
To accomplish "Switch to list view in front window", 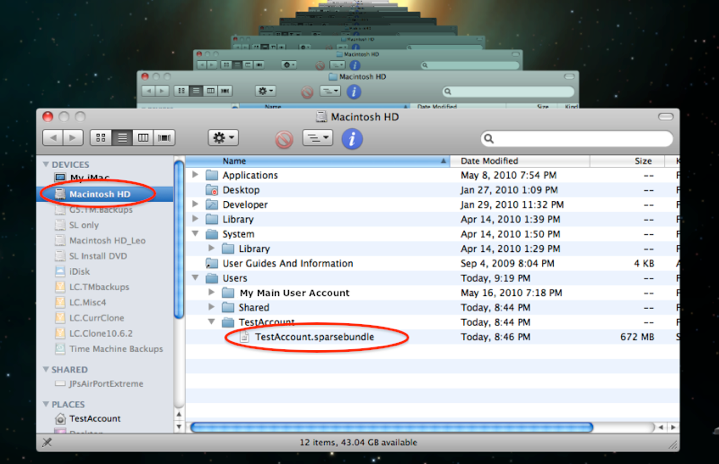I will coord(122,138).
